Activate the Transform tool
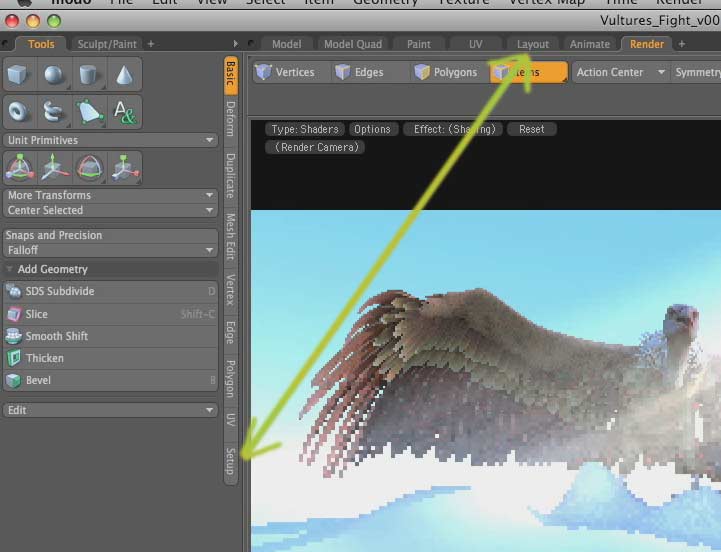721x552 pixels. coord(19,168)
